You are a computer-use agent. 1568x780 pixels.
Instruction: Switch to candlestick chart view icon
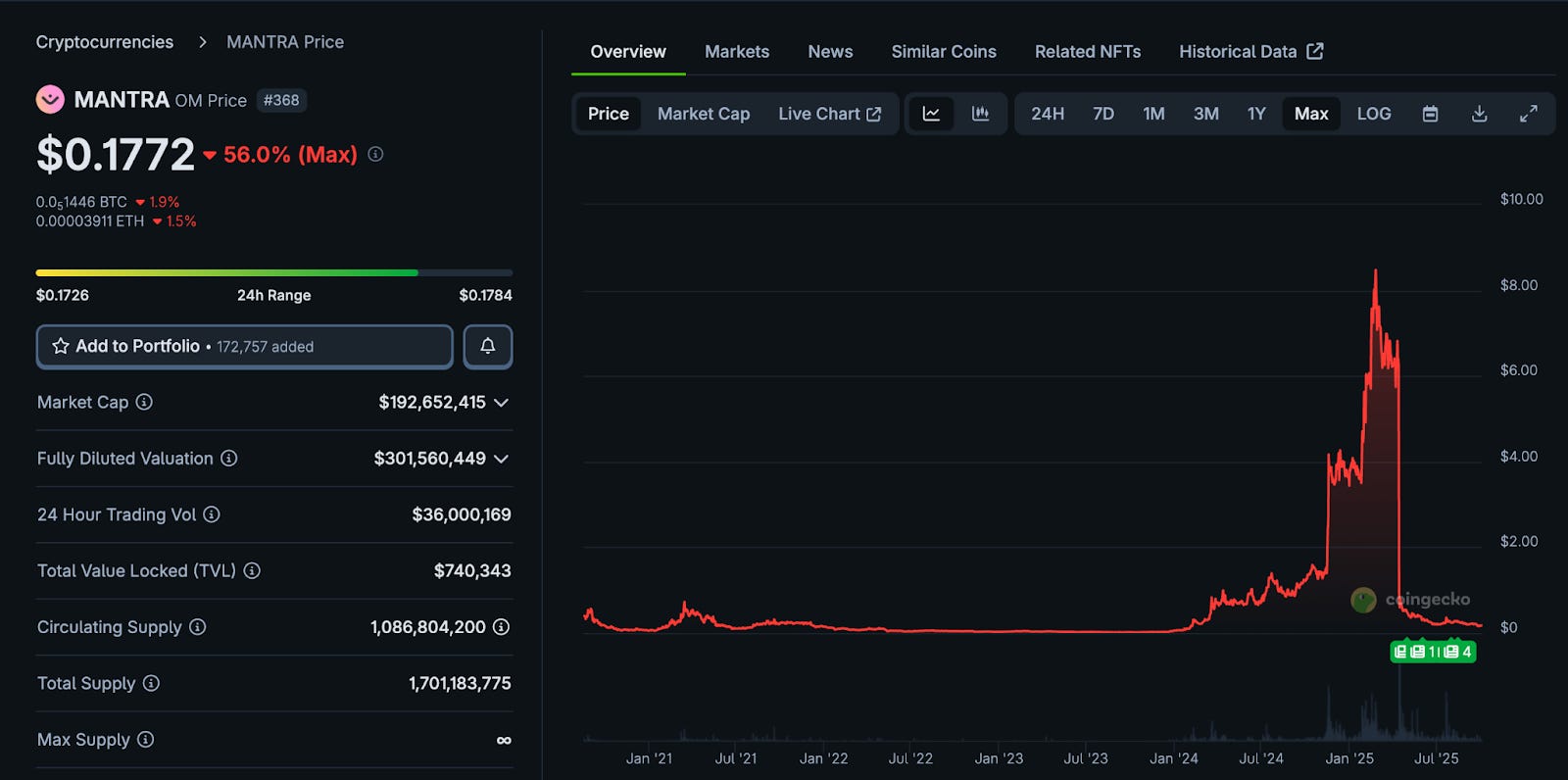click(980, 114)
